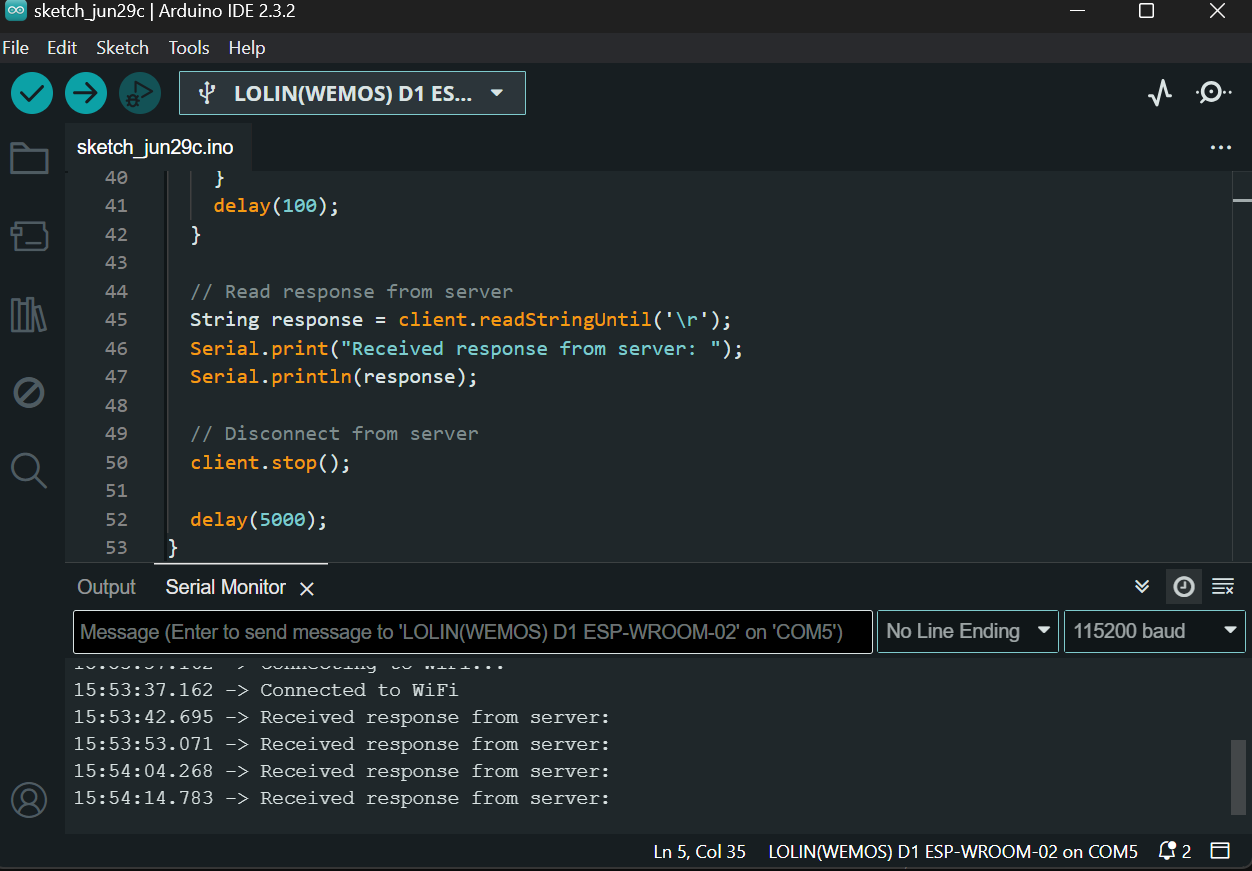The image size is (1252, 871).
Task: Click line number 45 in gutter
Action: point(116,320)
